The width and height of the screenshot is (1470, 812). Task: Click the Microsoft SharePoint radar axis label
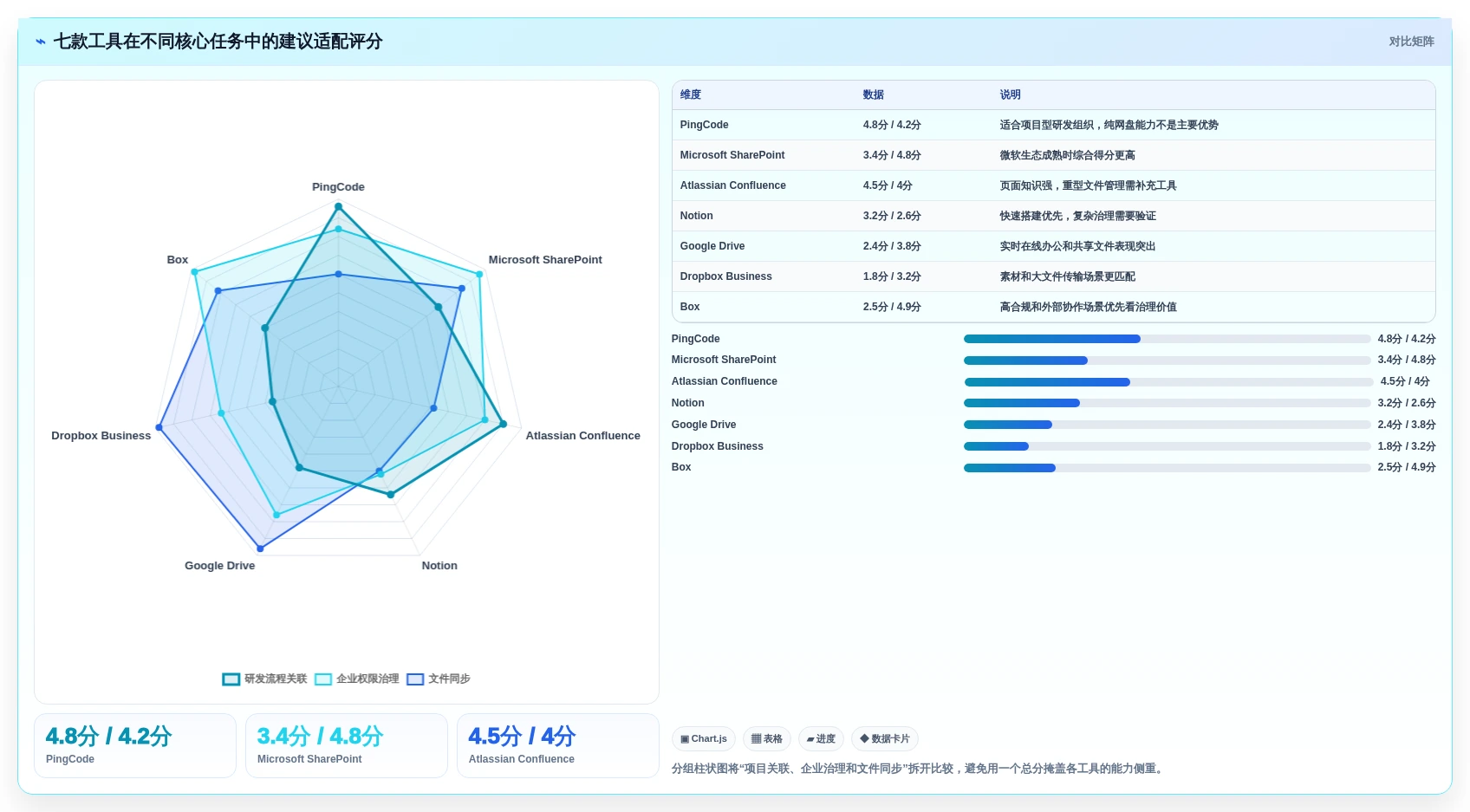click(x=545, y=260)
